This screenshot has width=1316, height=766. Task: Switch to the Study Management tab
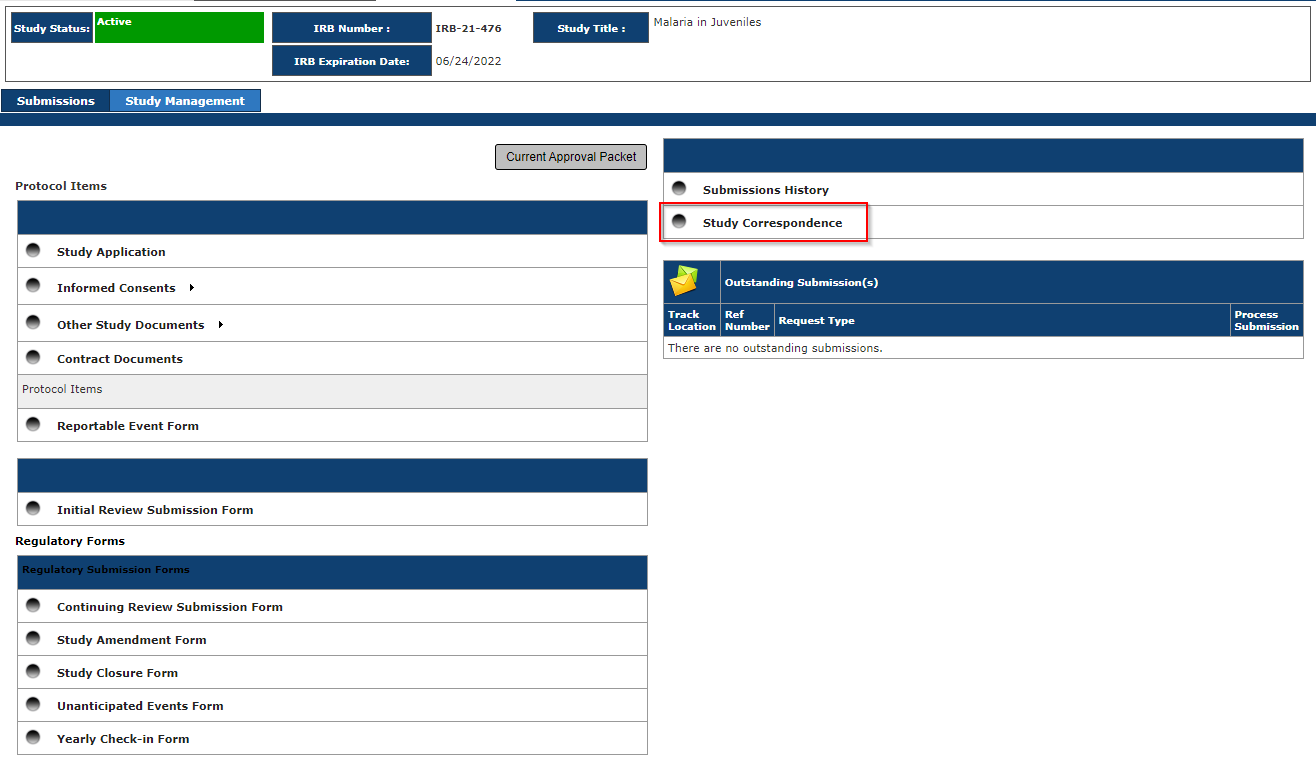(x=185, y=101)
